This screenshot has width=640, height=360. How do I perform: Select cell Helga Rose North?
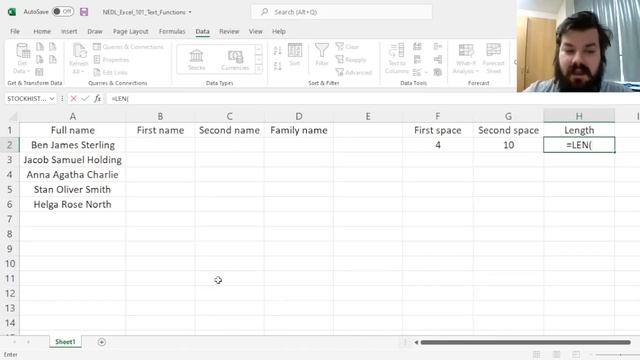[x=73, y=204]
